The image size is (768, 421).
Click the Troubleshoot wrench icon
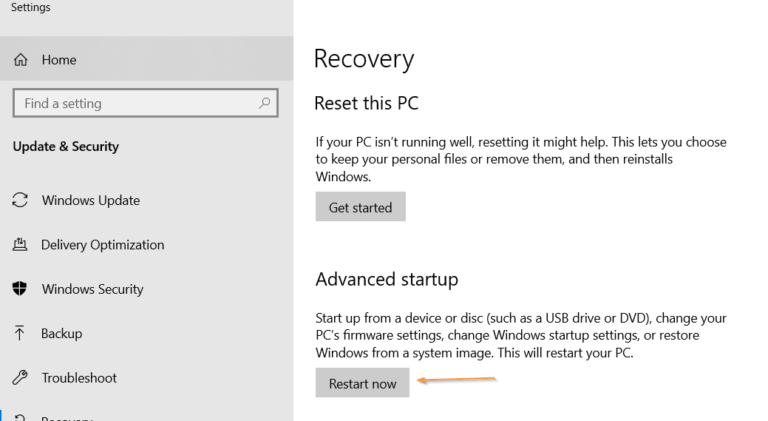point(20,378)
